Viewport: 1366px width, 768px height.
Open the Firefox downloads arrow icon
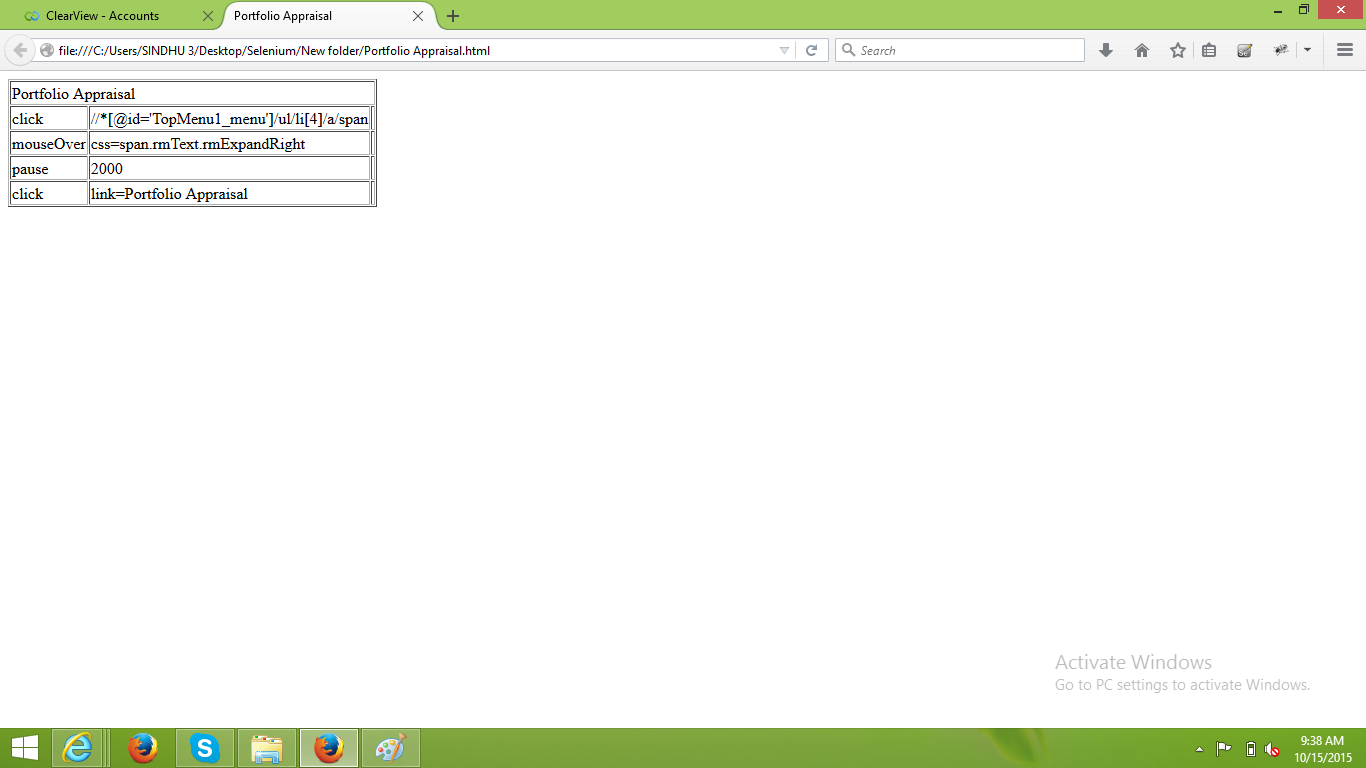pyautogui.click(x=1105, y=50)
